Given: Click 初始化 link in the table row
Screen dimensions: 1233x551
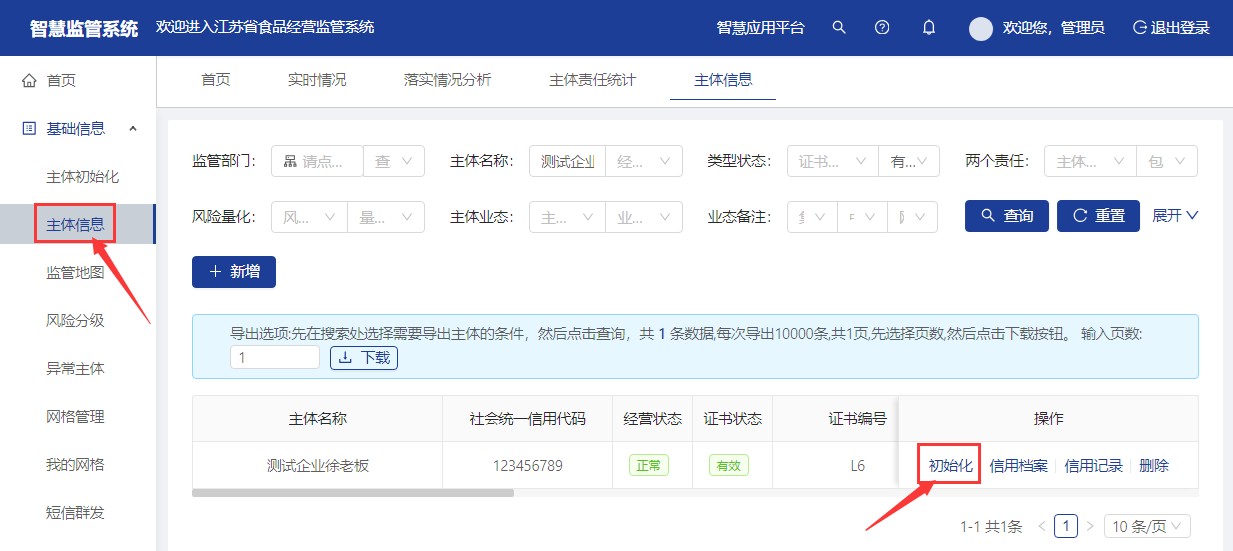Looking at the screenshot, I should click(x=950, y=466).
